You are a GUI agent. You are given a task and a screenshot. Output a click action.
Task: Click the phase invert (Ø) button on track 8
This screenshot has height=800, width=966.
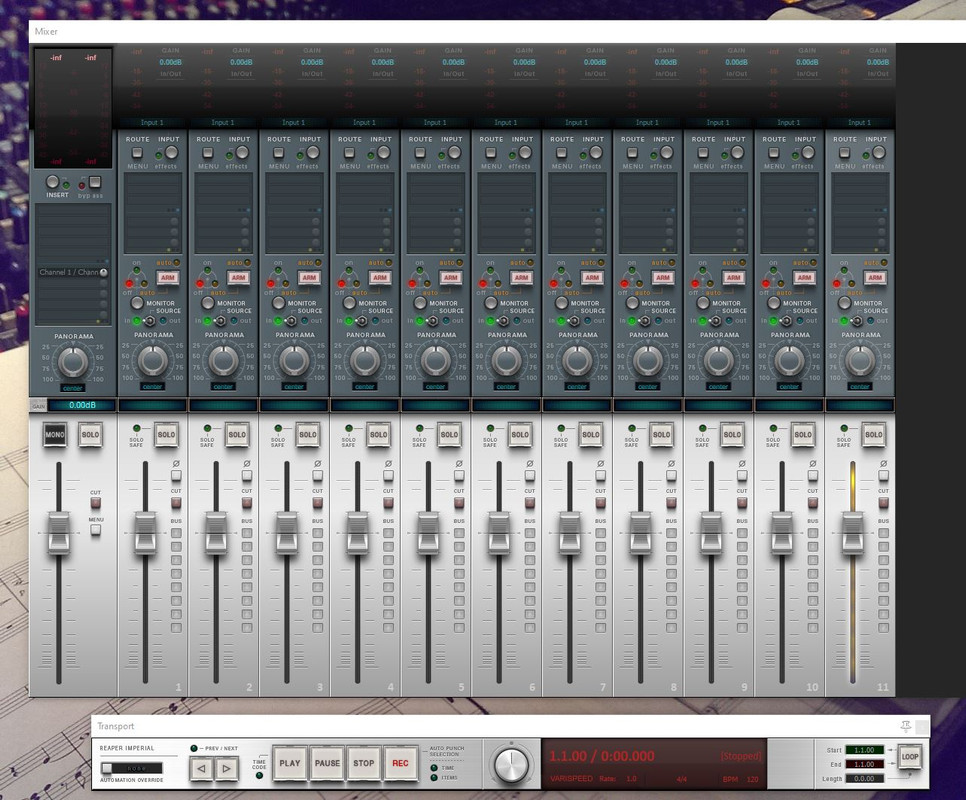click(x=671, y=475)
